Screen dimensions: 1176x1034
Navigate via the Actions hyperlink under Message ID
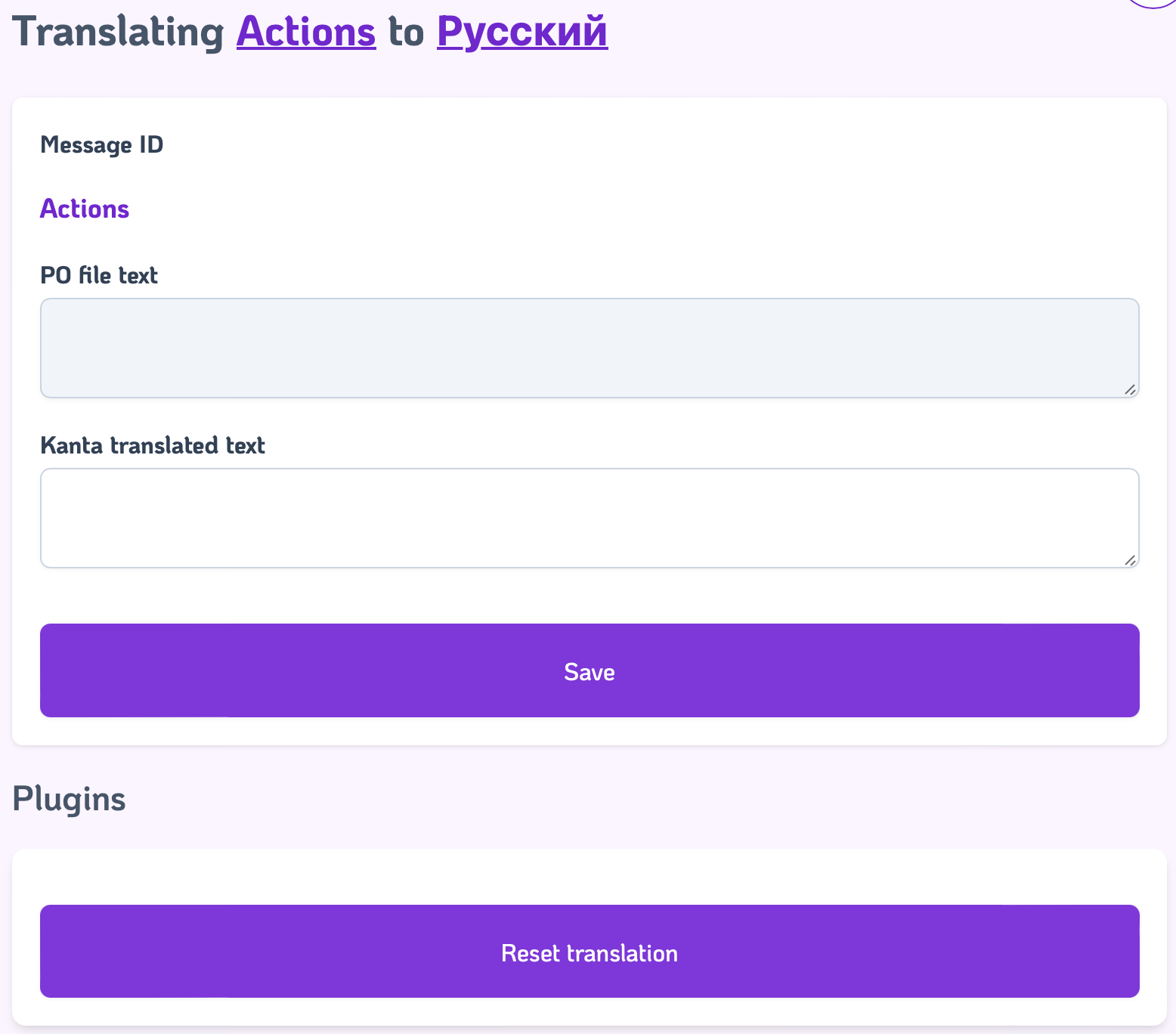[84, 209]
